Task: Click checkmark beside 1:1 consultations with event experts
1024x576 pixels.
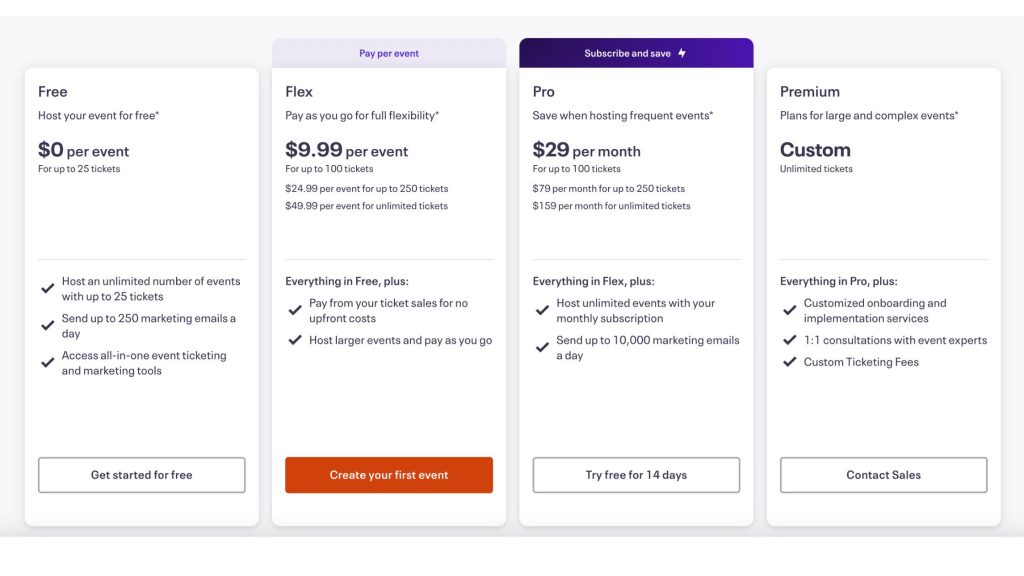Action: point(790,340)
